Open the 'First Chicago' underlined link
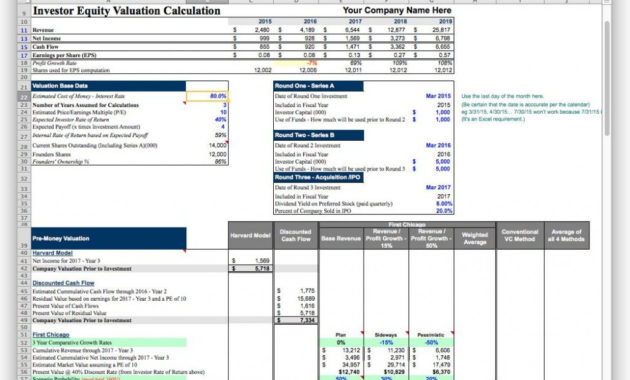The width and height of the screenshot is (630, 380). (x=51, y=335)
